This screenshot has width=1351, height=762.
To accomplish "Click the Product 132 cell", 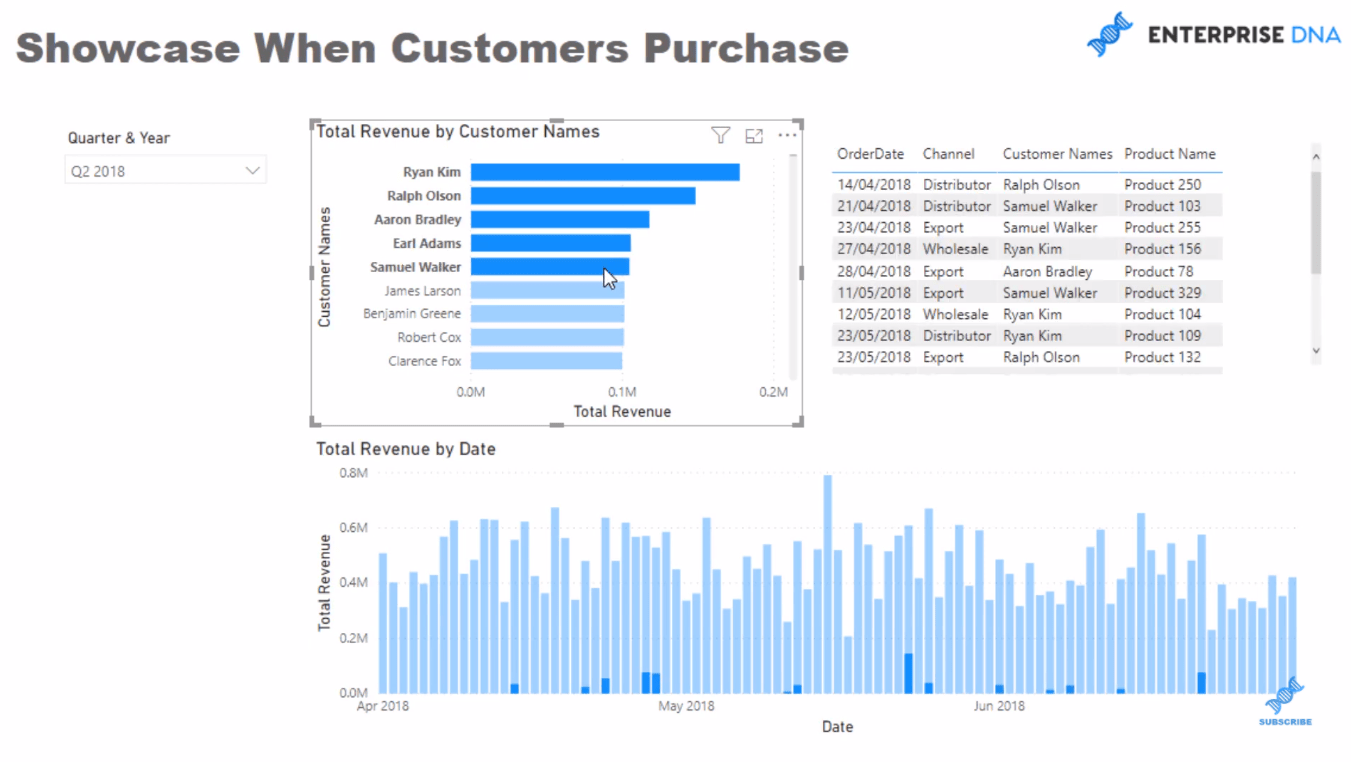I will (x=1163, y=357).
